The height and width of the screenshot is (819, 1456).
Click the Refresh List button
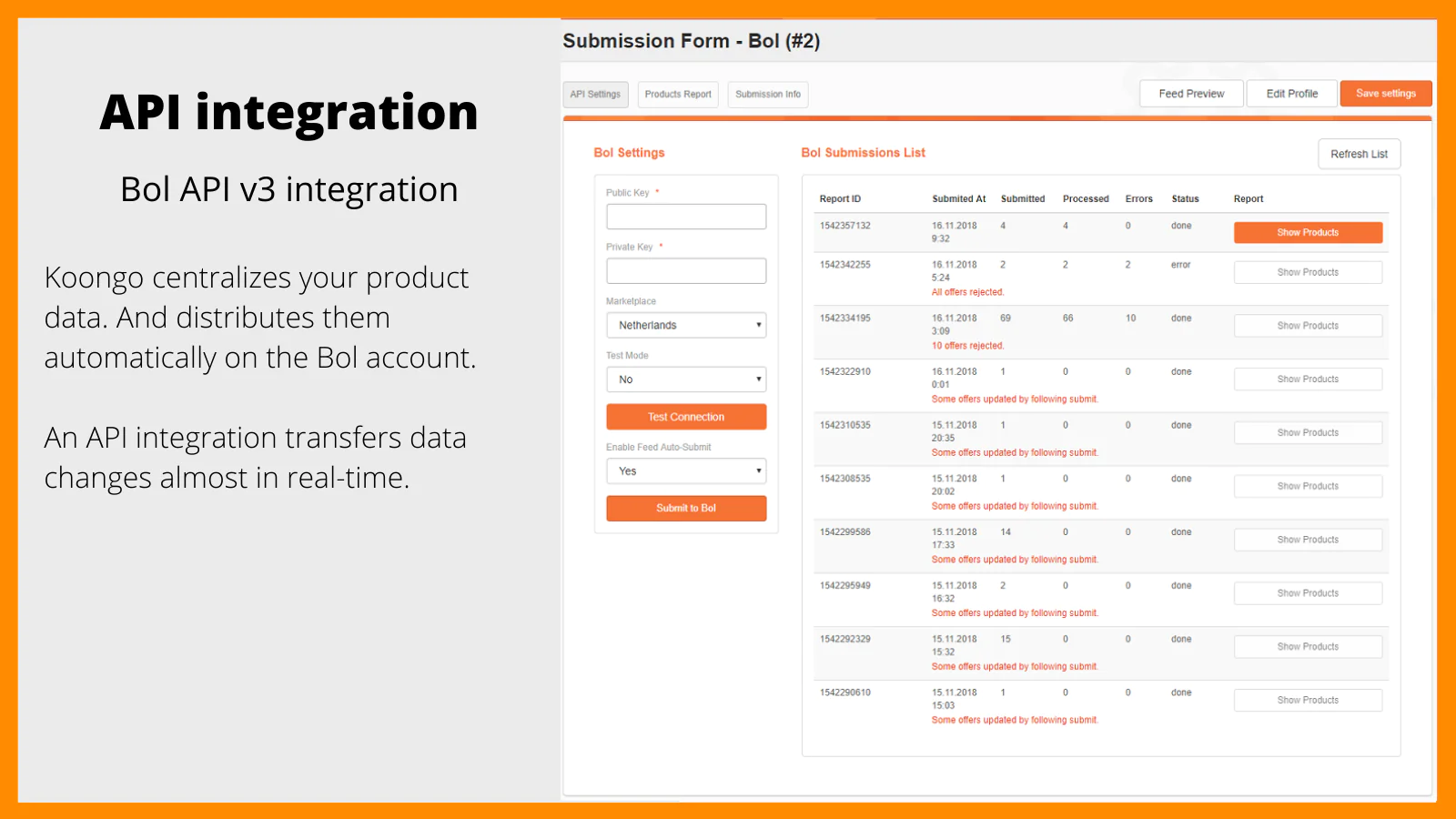pyautogui.click(x=1360, y=154)
